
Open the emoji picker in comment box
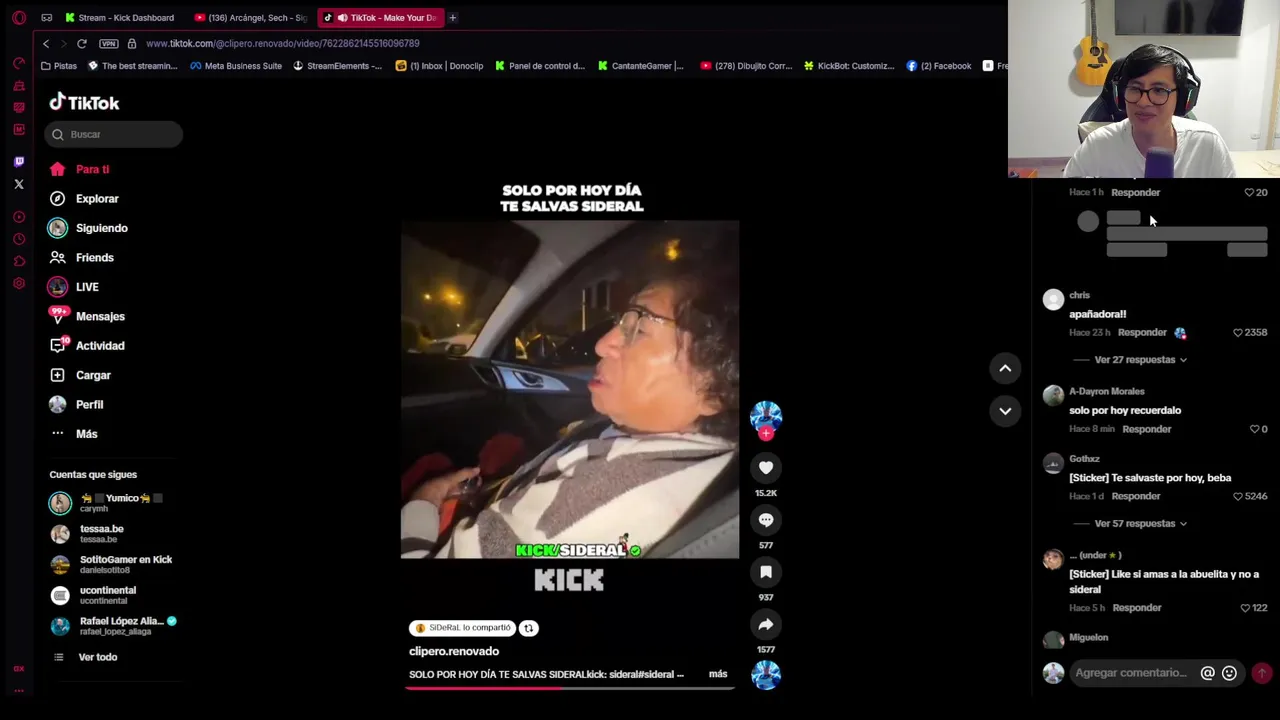(1229, 673)
